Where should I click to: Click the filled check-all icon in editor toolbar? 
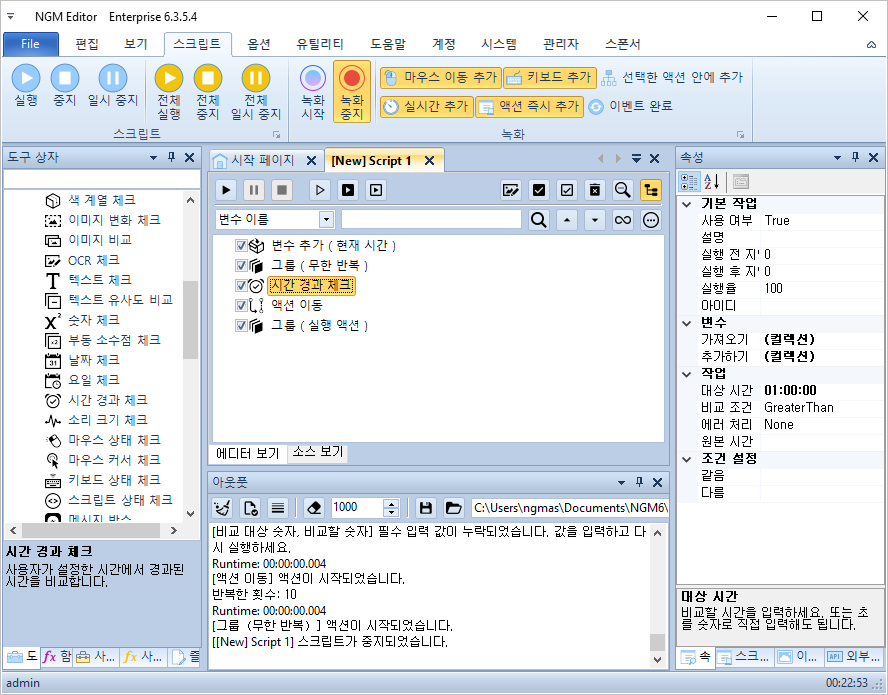pyautogui.click(x=539, y=190)
